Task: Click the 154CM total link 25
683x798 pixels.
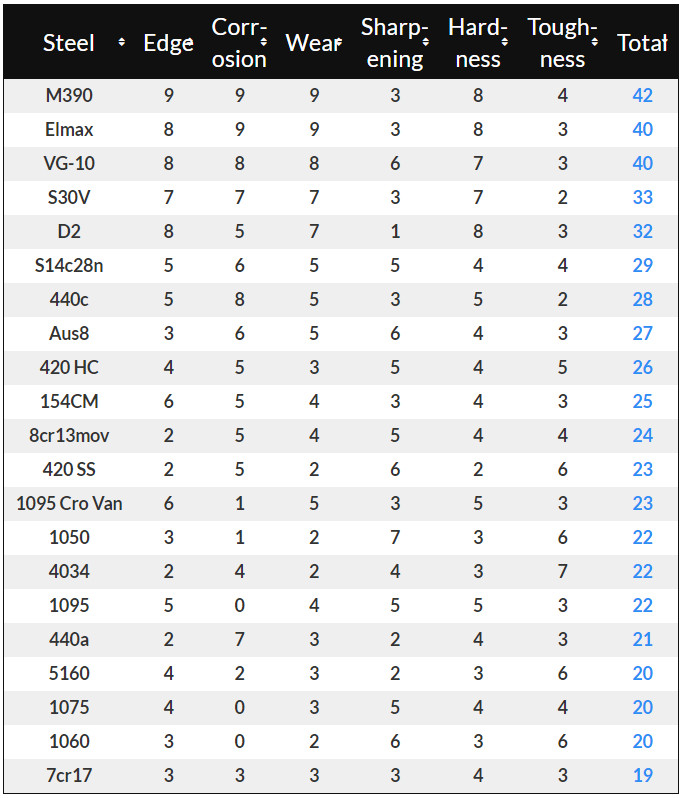Action: (642, 401)
